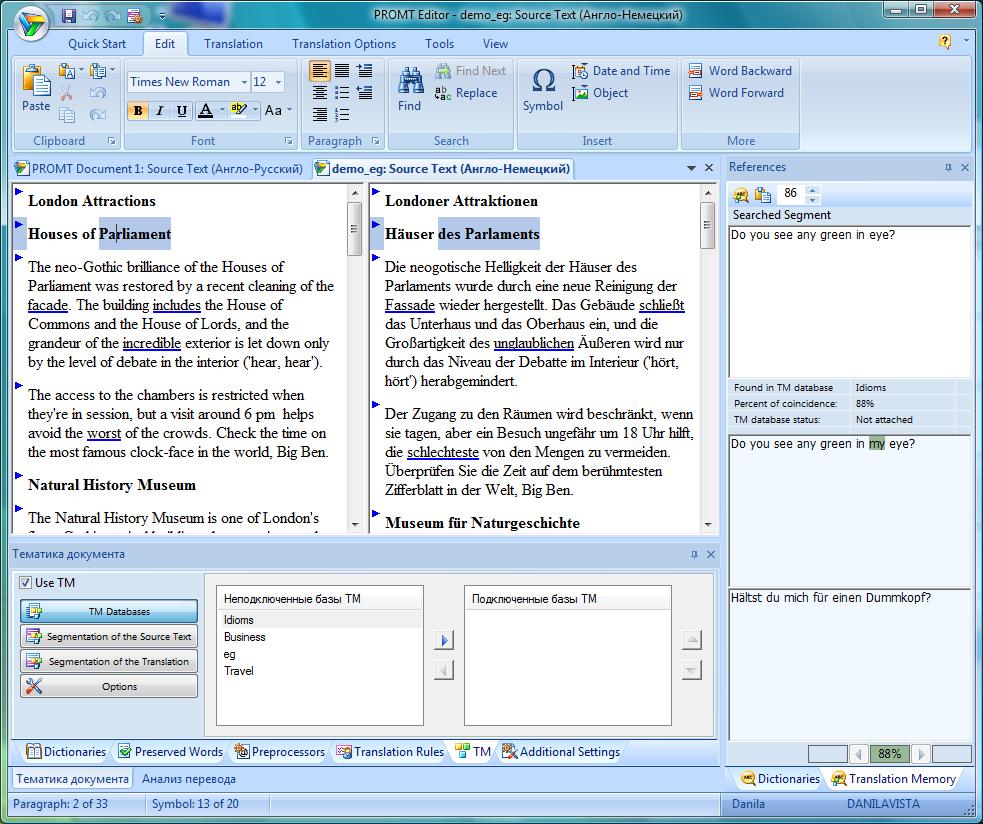Switch to Анализ перевода tab
The image size is (983, 824).
189,779
